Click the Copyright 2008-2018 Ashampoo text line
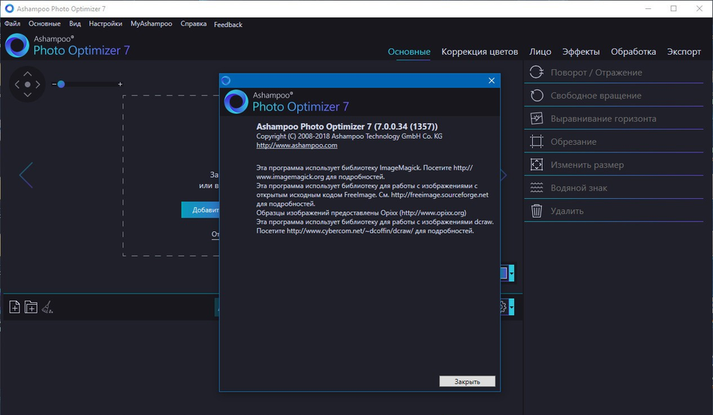Screen dimensions: 713x415 pyautogui.click(x=349, y=136)
